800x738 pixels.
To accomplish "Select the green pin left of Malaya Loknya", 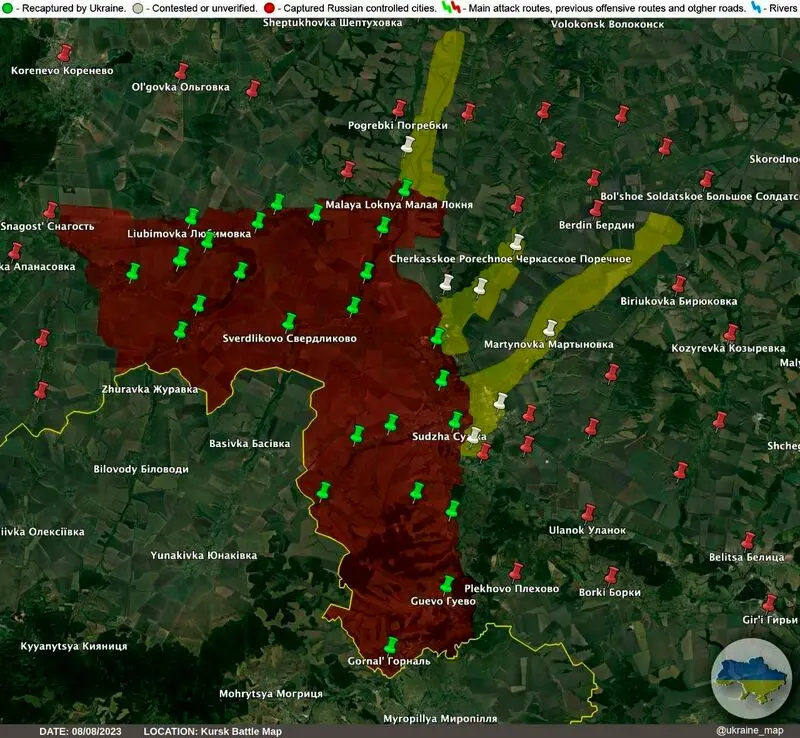I will click(x=316, y=213).
